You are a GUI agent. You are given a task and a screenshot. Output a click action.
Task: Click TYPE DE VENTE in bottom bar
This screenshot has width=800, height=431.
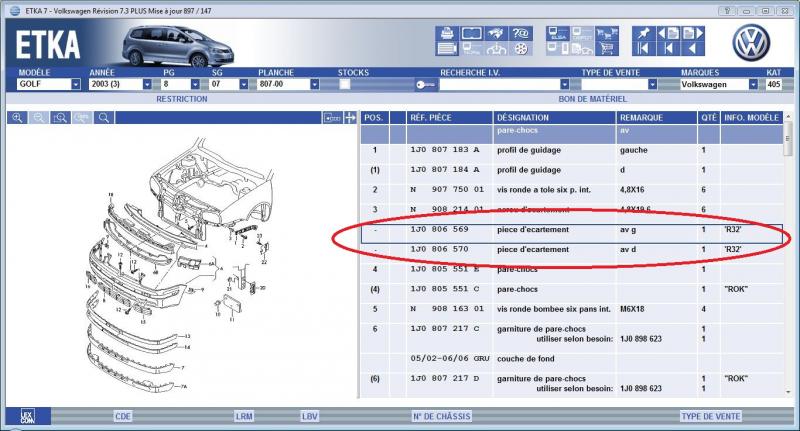pyautogui.click(x=711, y=416)
